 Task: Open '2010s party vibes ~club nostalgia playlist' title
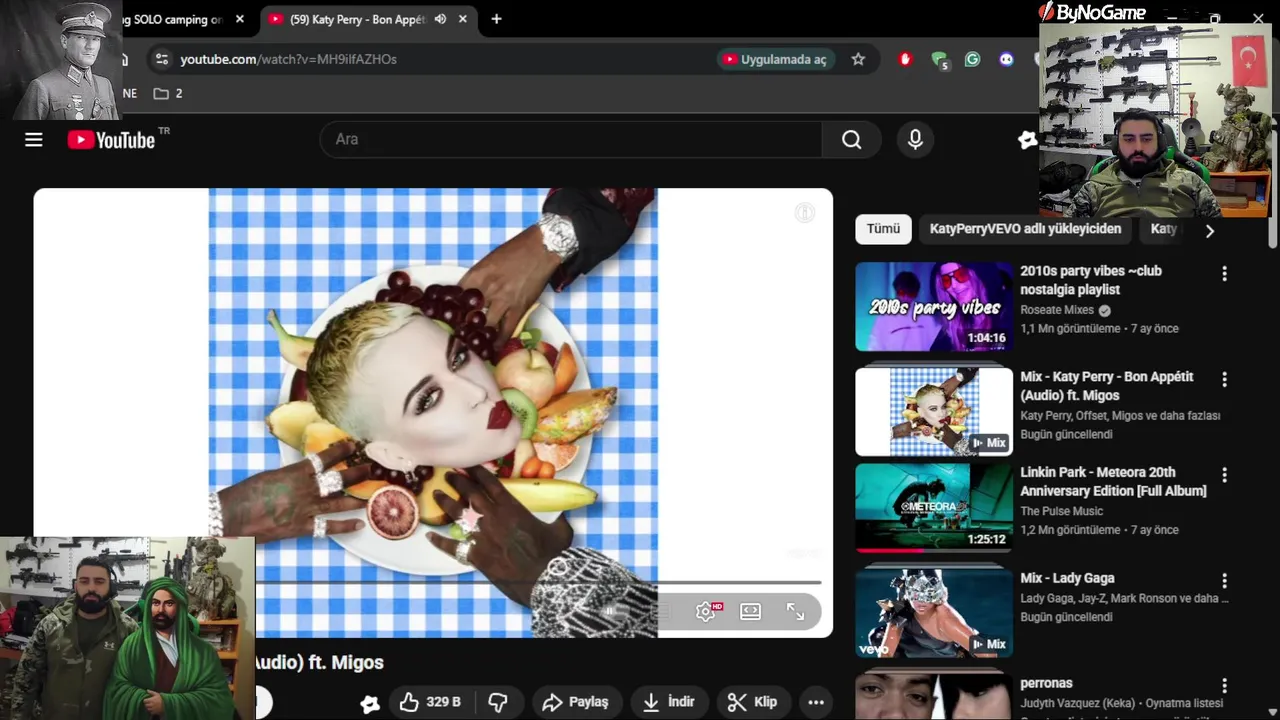1091,280
